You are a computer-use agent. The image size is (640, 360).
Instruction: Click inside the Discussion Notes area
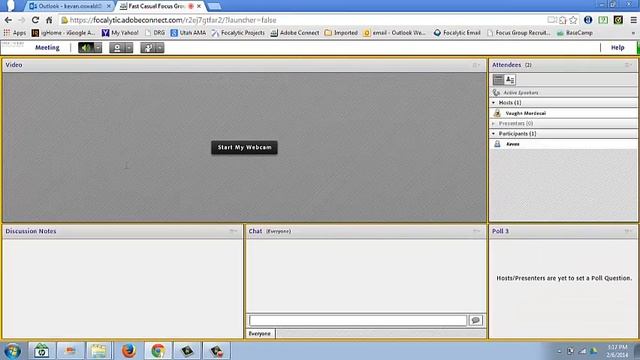(x=122, y=288)
